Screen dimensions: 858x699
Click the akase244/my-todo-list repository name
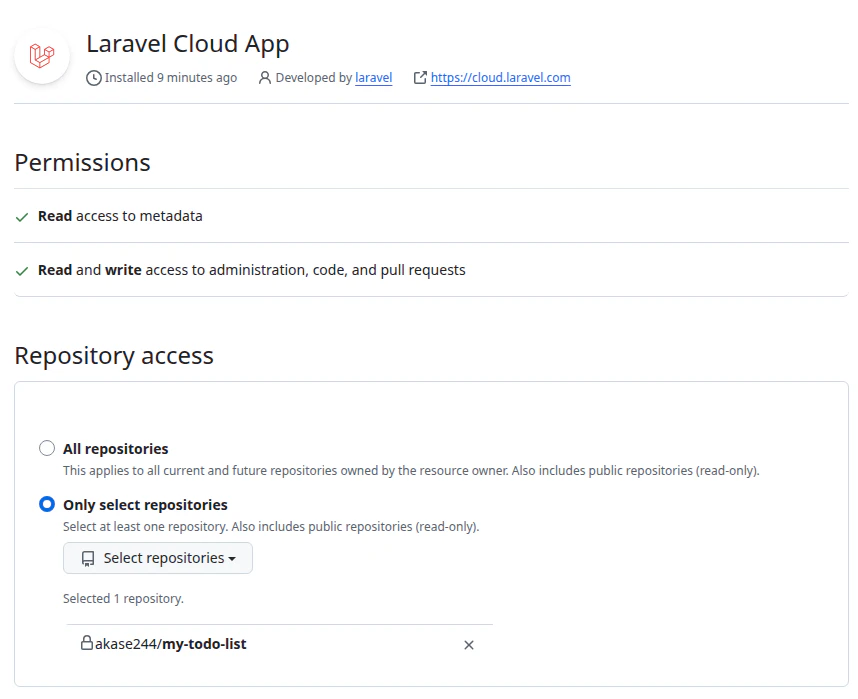(x=171, y=644)
